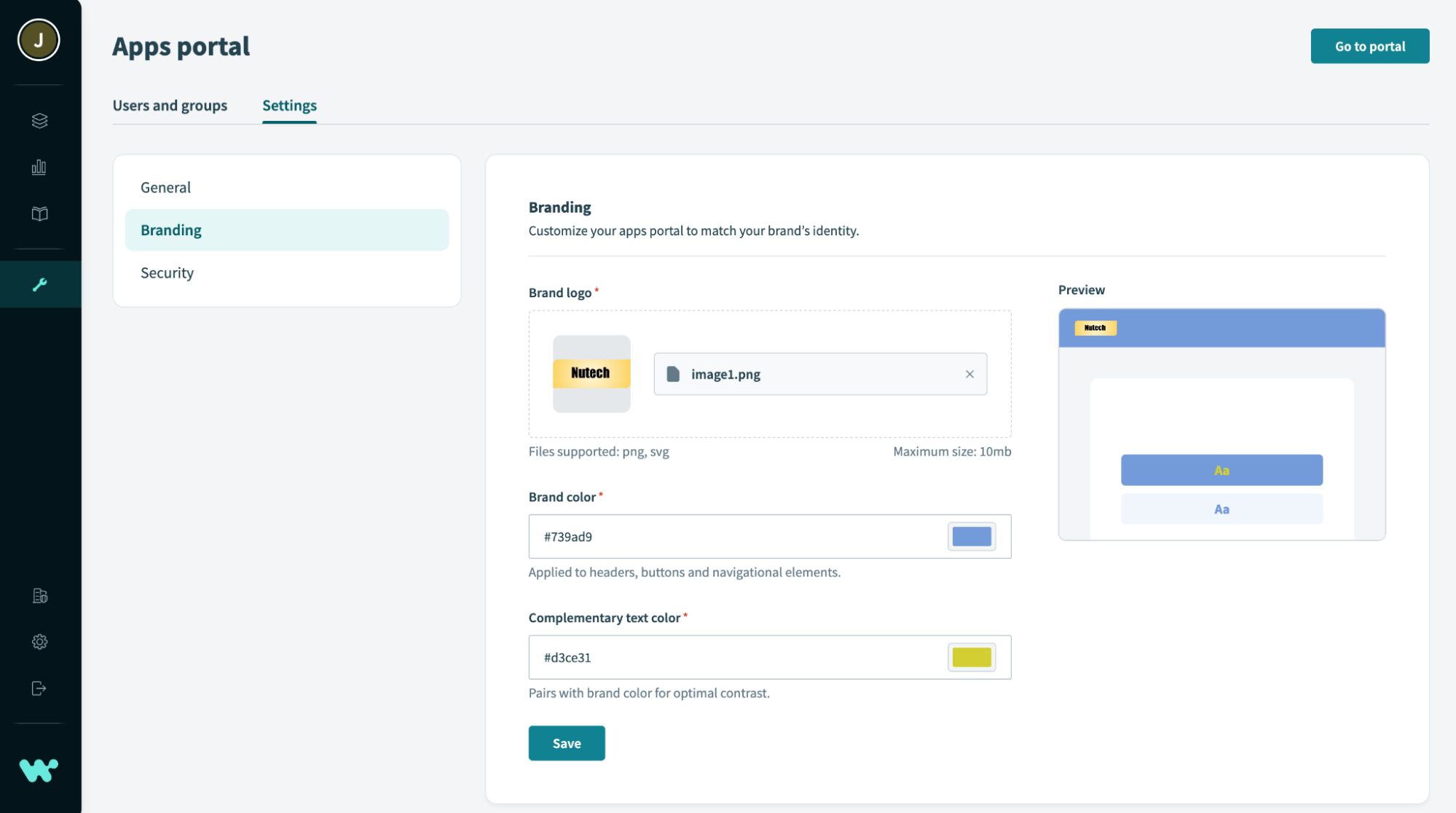1456x813 pixels.
Task: Open the gear settings sidebar icon
Action: pos(39,642)
